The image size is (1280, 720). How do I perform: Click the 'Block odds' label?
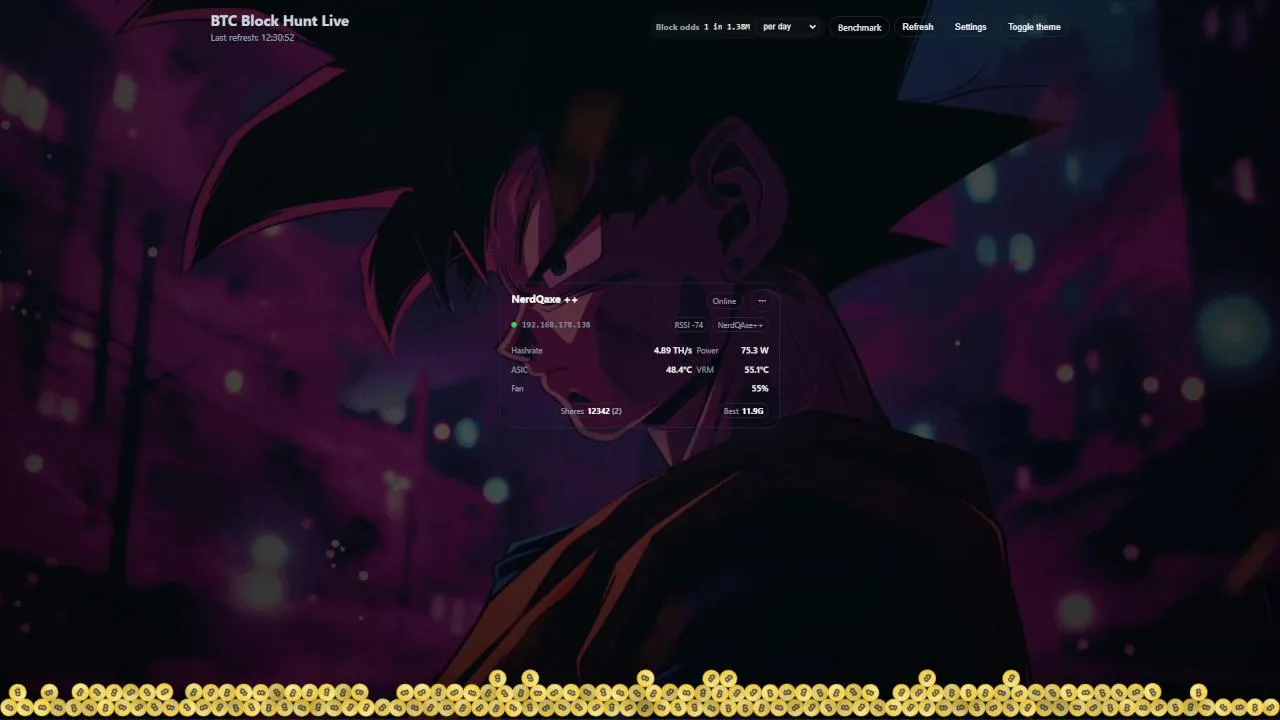[677, 27]
